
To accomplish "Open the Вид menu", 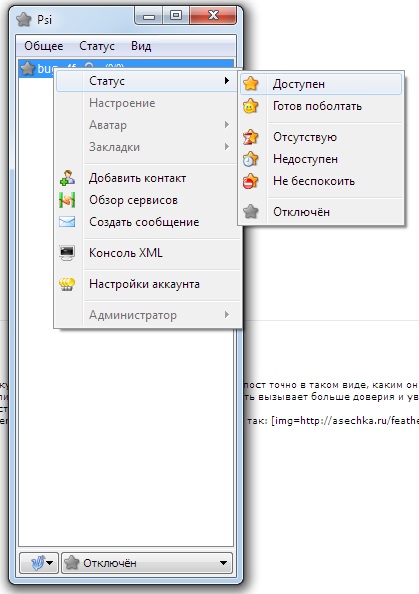I will pyautogui.click(x=141, y=46).
